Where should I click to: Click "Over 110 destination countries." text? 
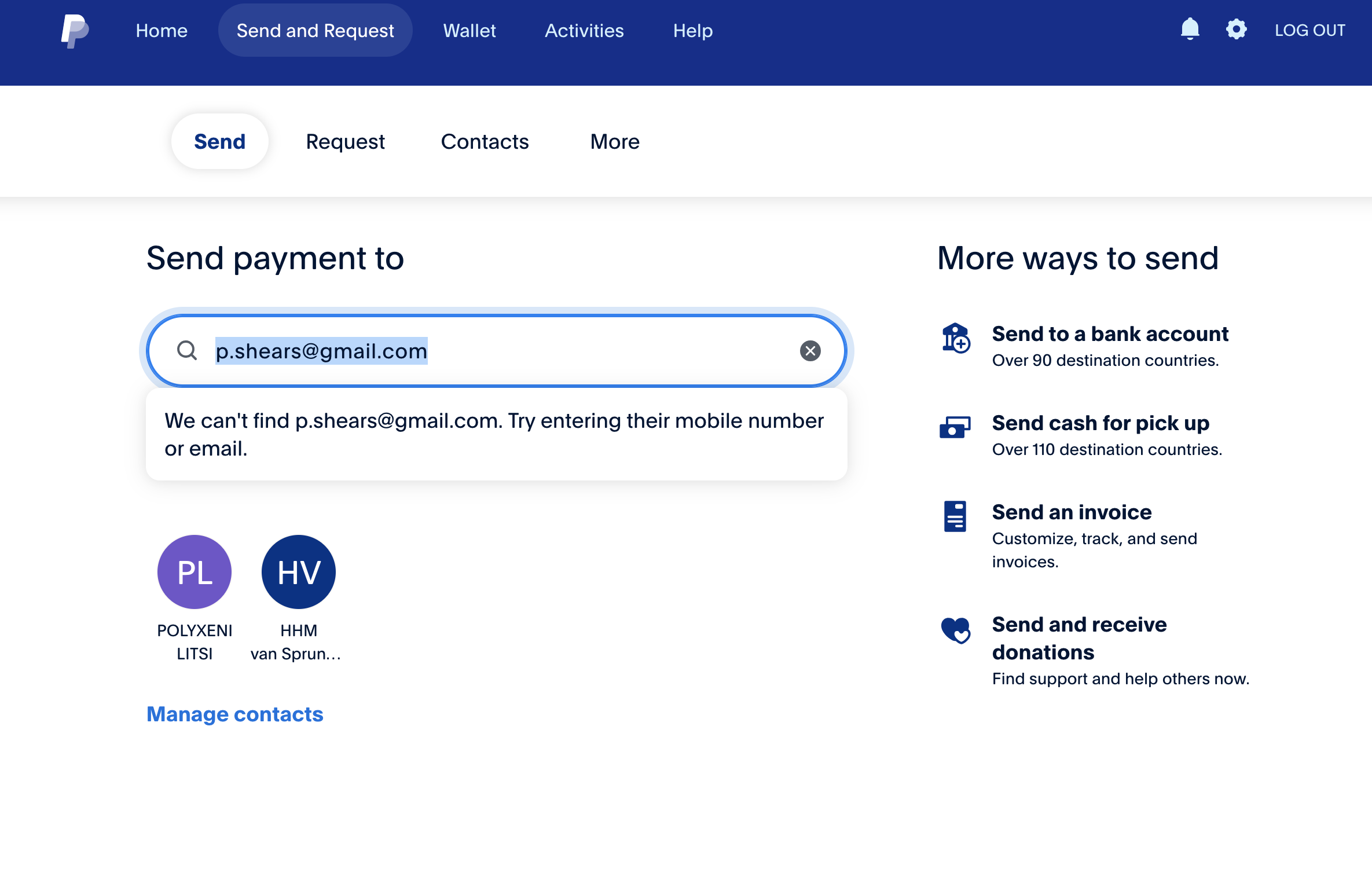[1107, 450]
